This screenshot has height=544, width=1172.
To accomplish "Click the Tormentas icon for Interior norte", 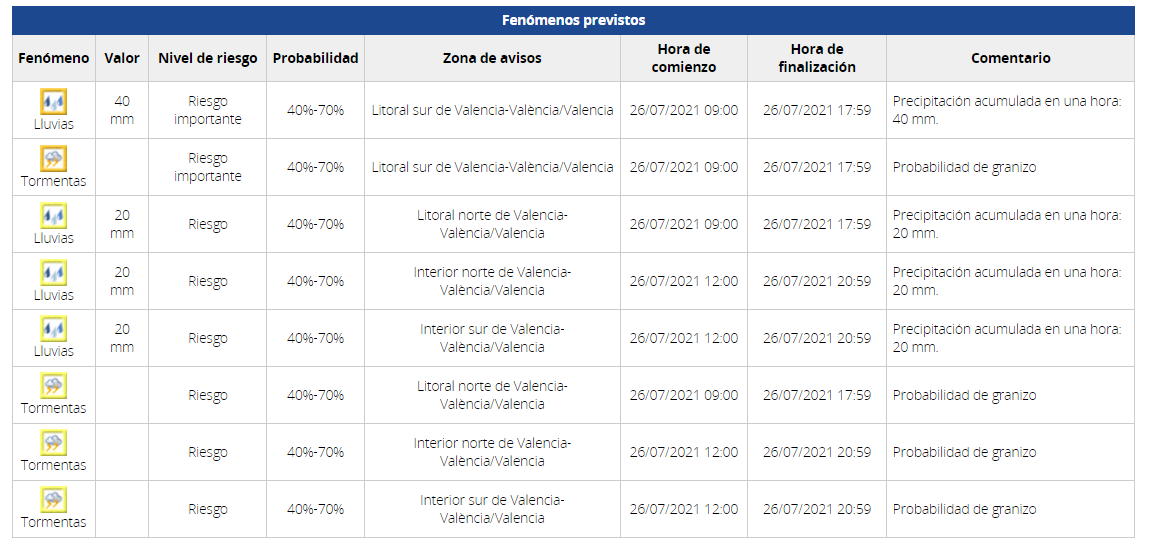I will 53,443.
